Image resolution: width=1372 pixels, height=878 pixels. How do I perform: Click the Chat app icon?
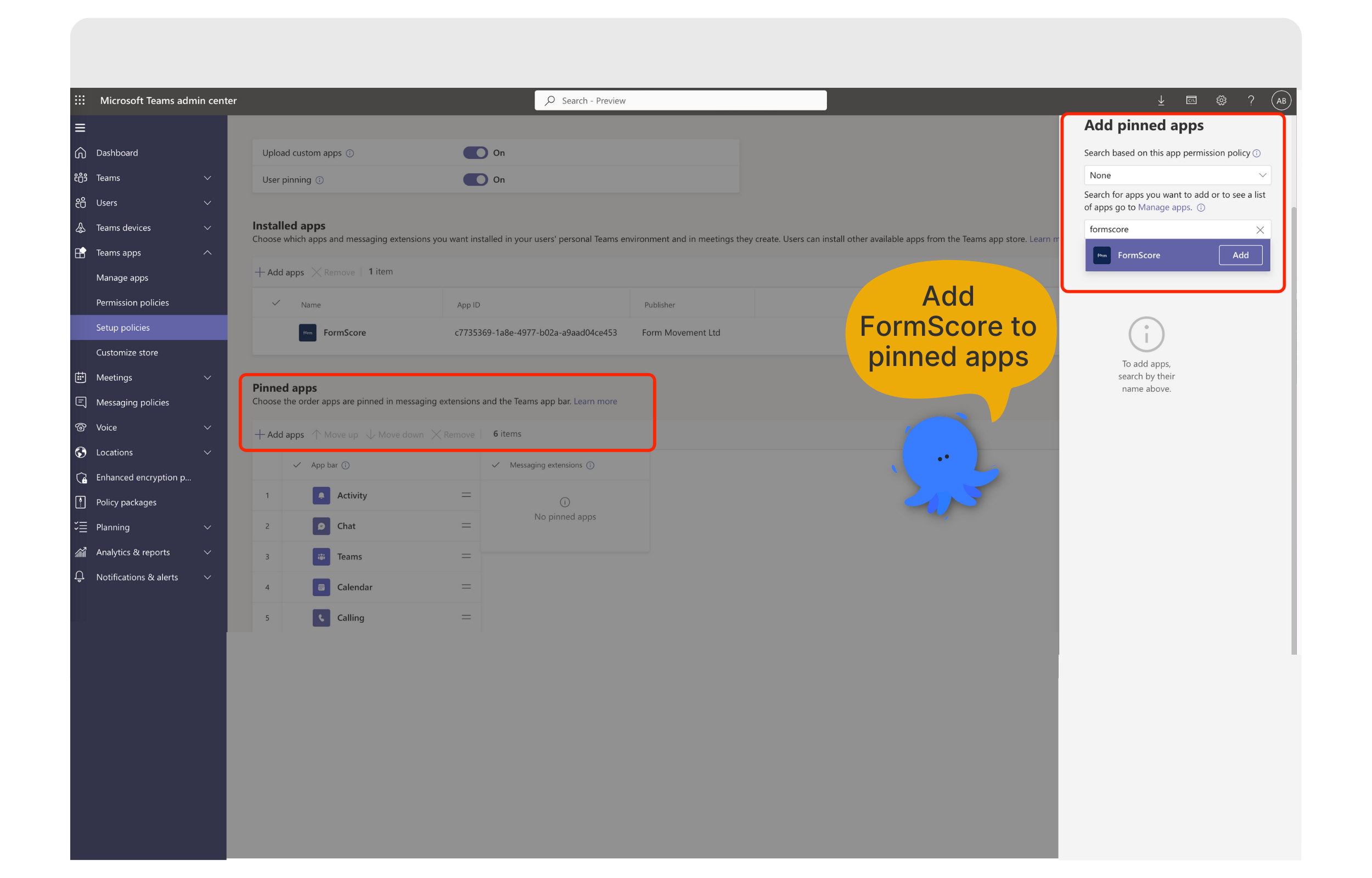point(321,526)
